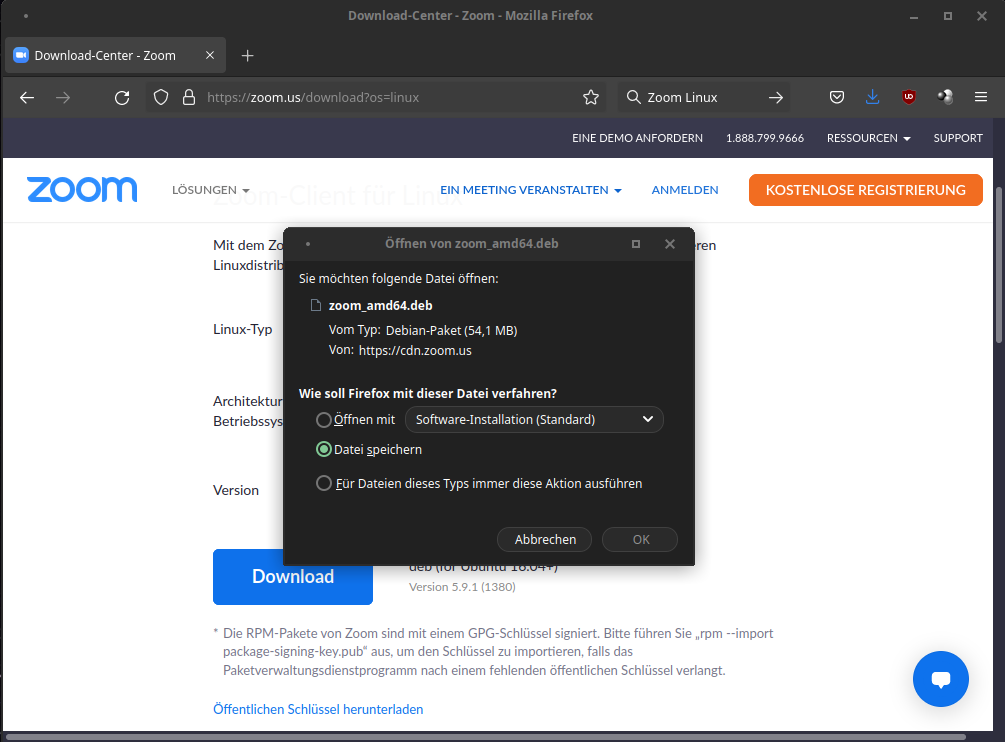Show the Firefox downloads panel
Image resolution: width=1005 pixels, height=742 pixels.
tap(872, 97)
